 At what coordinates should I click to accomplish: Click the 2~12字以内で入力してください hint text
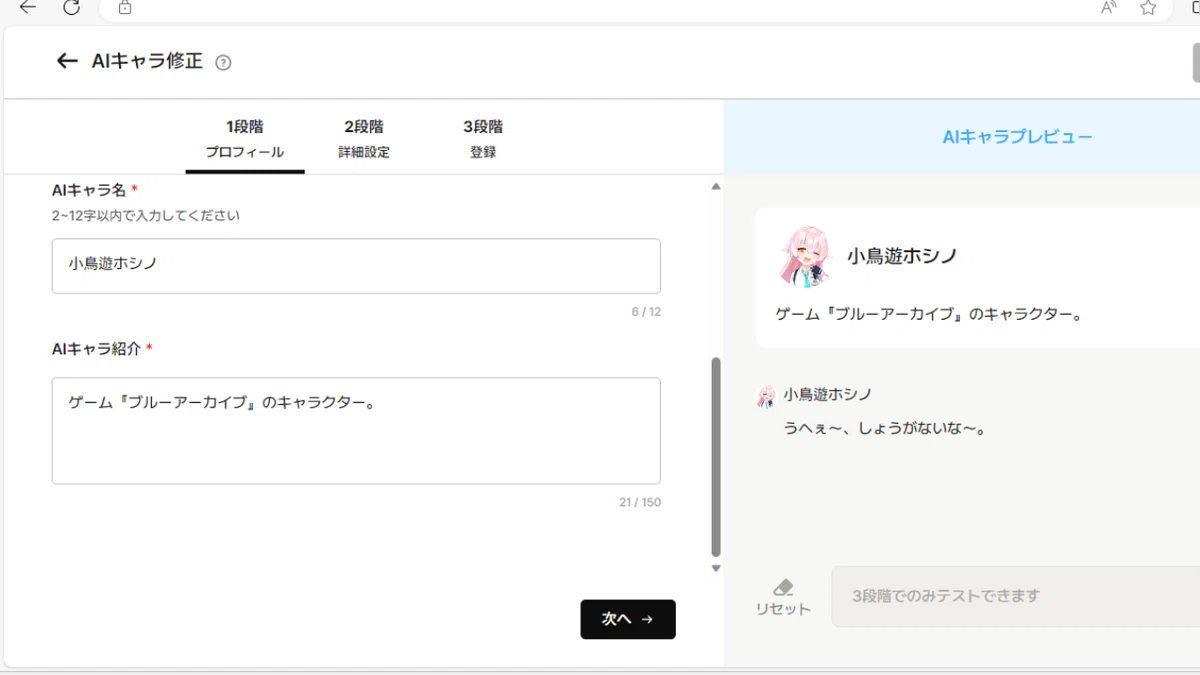tap(146, 215)
